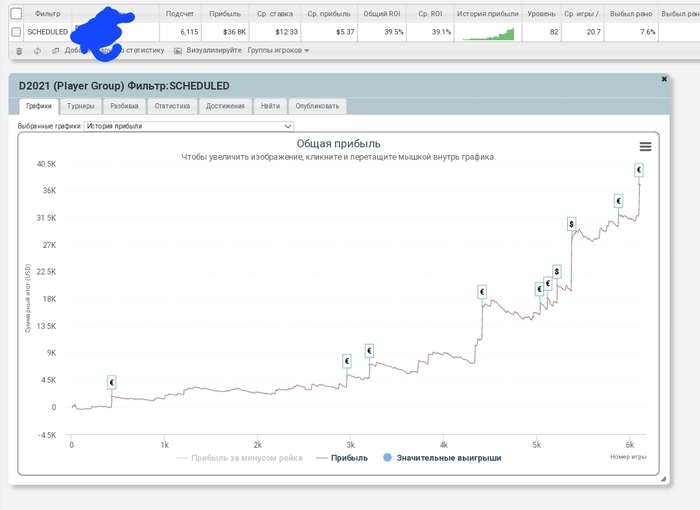Click the 39.5% total ROI cell
Image resolution: width=700 pixels, height=510 pixels.
[x=382, y=32]
